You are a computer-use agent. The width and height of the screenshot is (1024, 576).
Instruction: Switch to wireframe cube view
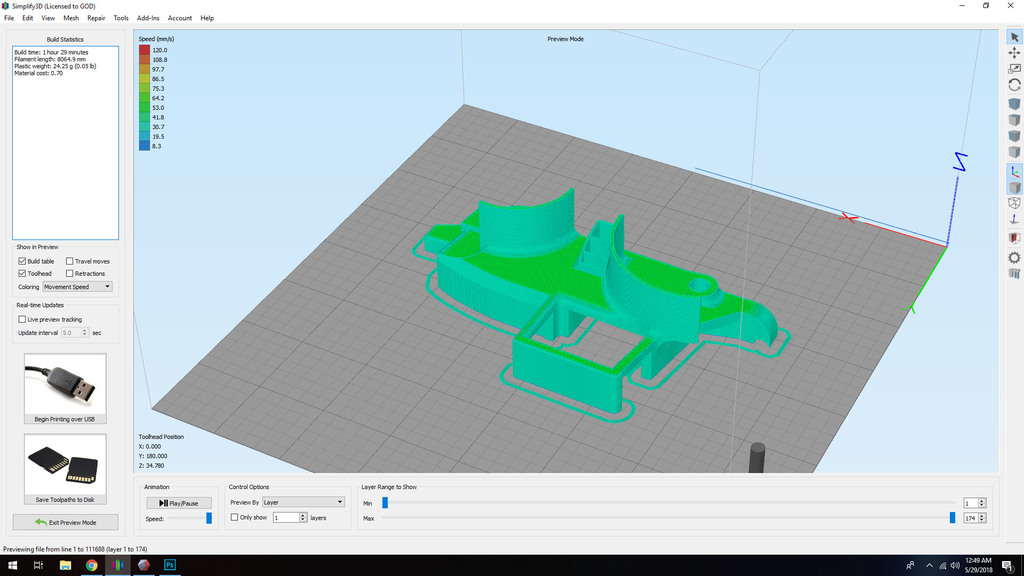coord(1014,203)
